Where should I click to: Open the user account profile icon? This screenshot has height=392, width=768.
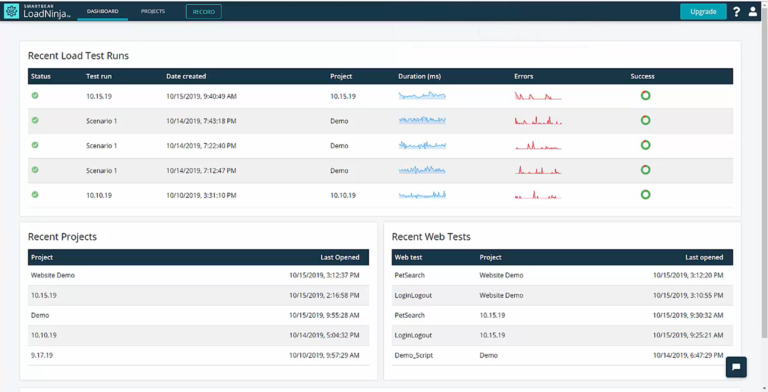coord(753,12)
